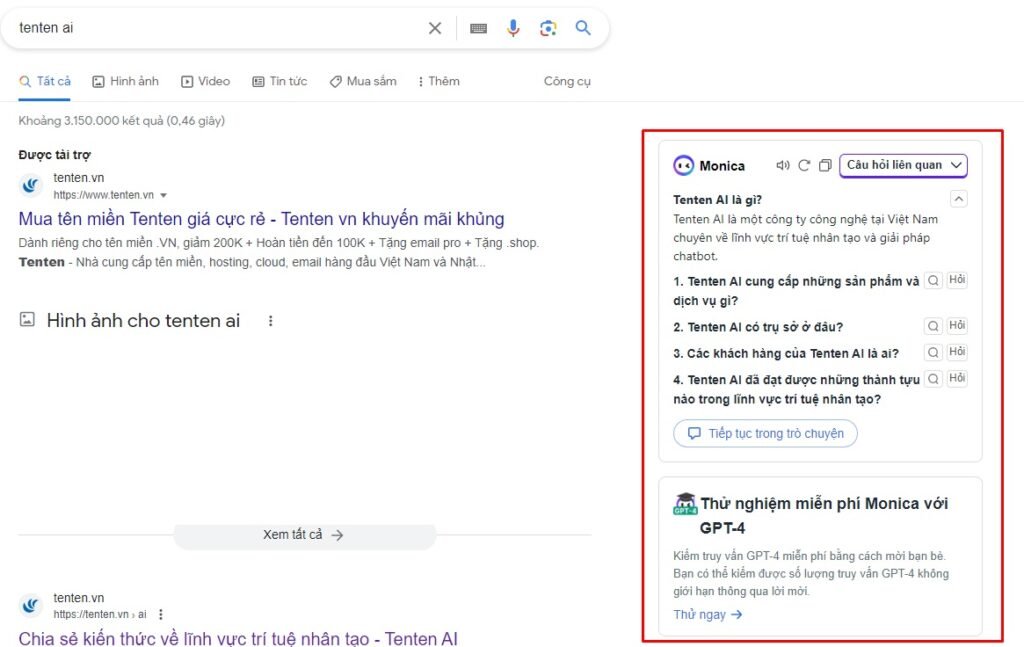Image resolution: width=1024 pixels, height=647 pixels.
Task: Switch to the Tin tức tab
Action: (280, 82)
